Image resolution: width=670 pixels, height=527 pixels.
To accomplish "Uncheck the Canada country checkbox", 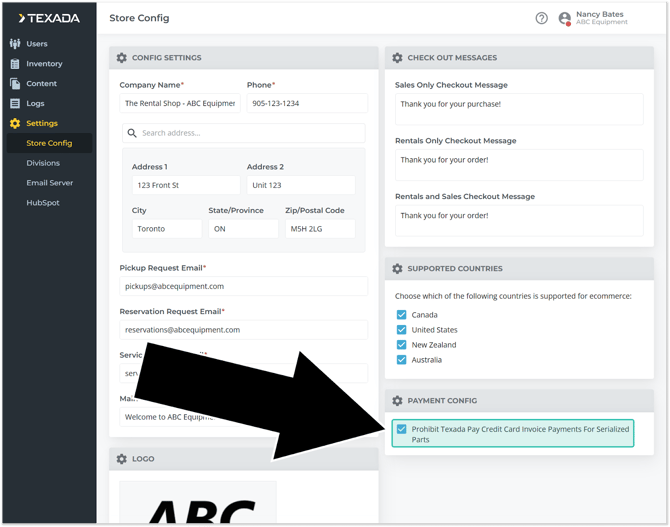I will [402, 315].
